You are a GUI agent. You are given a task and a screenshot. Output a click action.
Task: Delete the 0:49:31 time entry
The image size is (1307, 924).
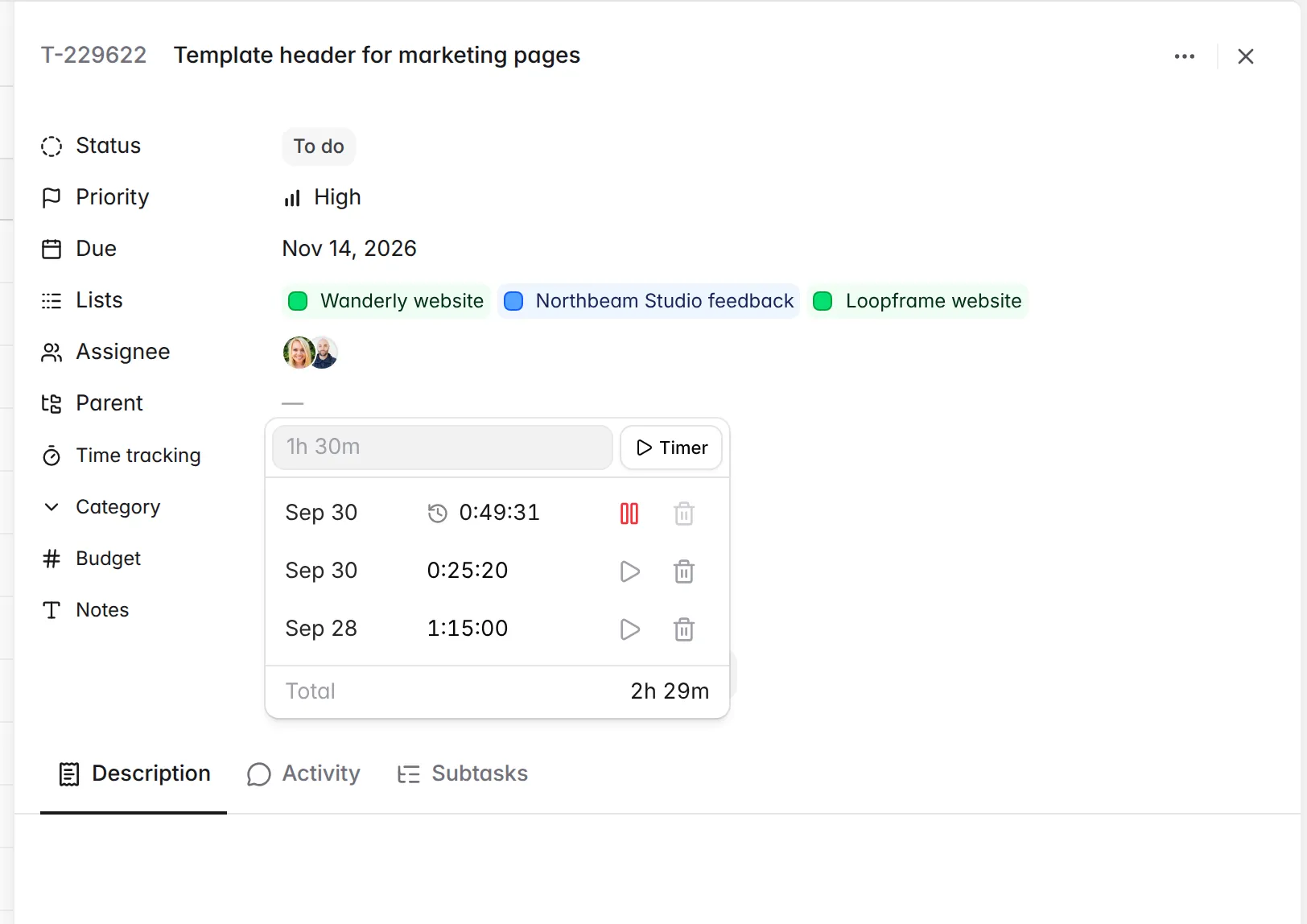pos(684,514)
